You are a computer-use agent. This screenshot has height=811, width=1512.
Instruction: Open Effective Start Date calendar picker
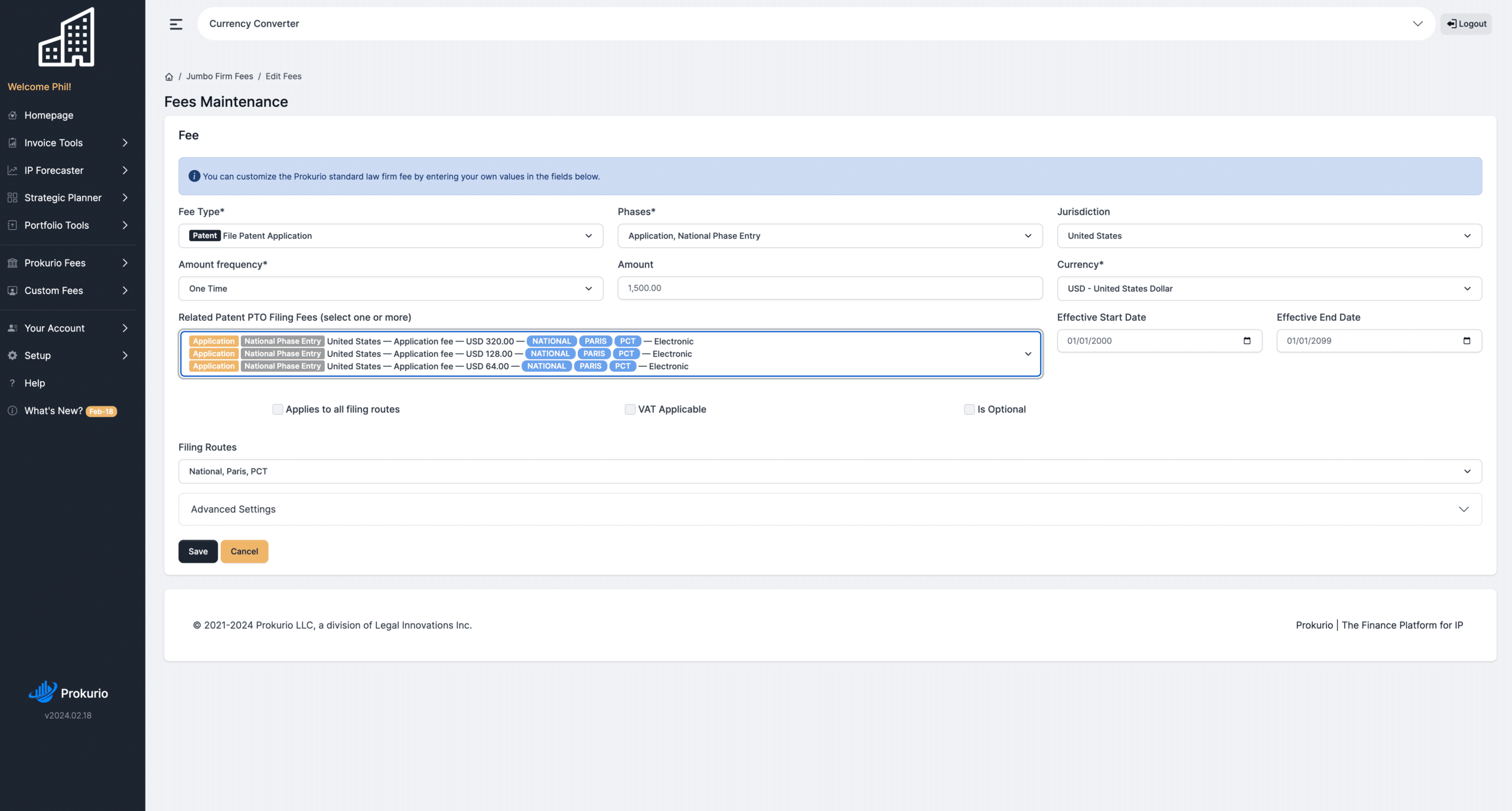(1247, 341)
